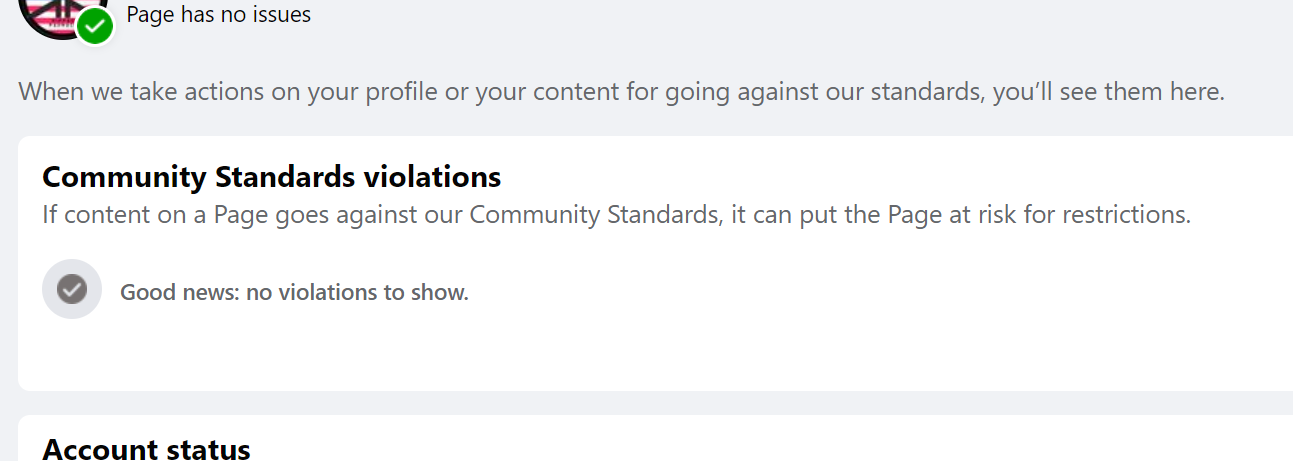The height and width of the screenshot is (461, 1293).
Task: Click the green checkmark badge on profile picture
Action: 96,26
